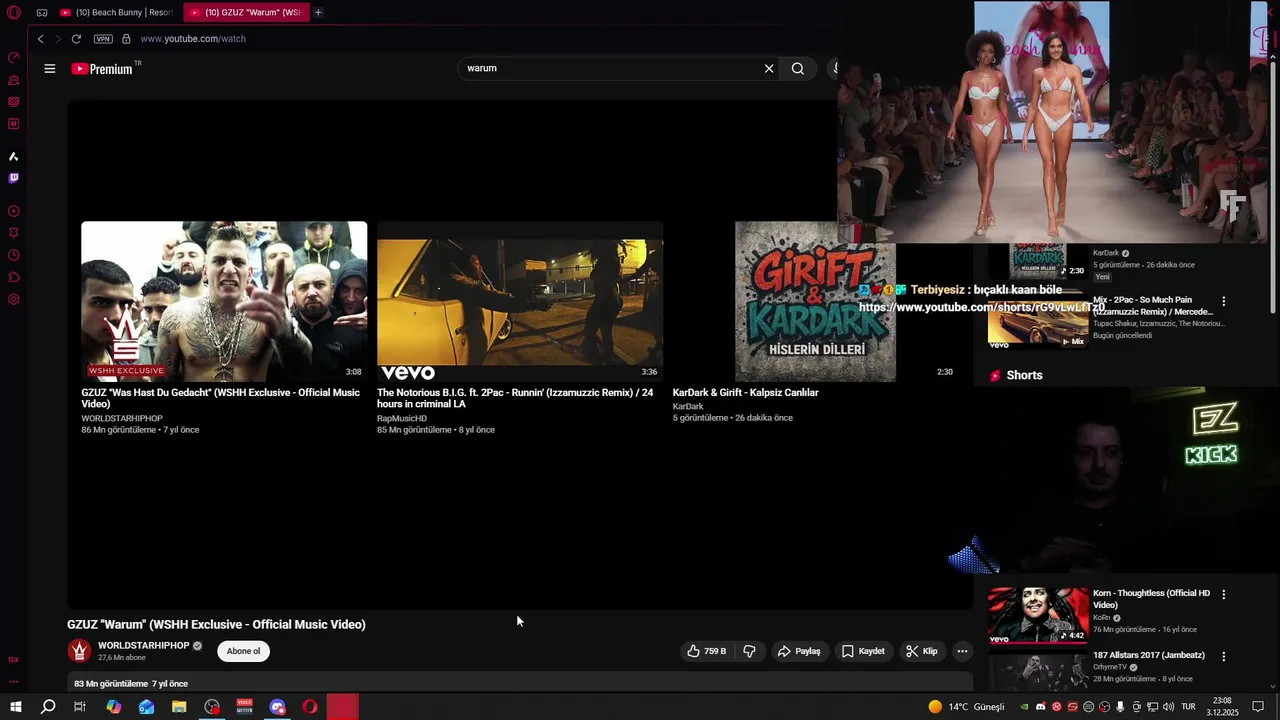Viewport: 1280px width, 720px height.
Task: Click the Shorts section heading
Action: 1024,376
